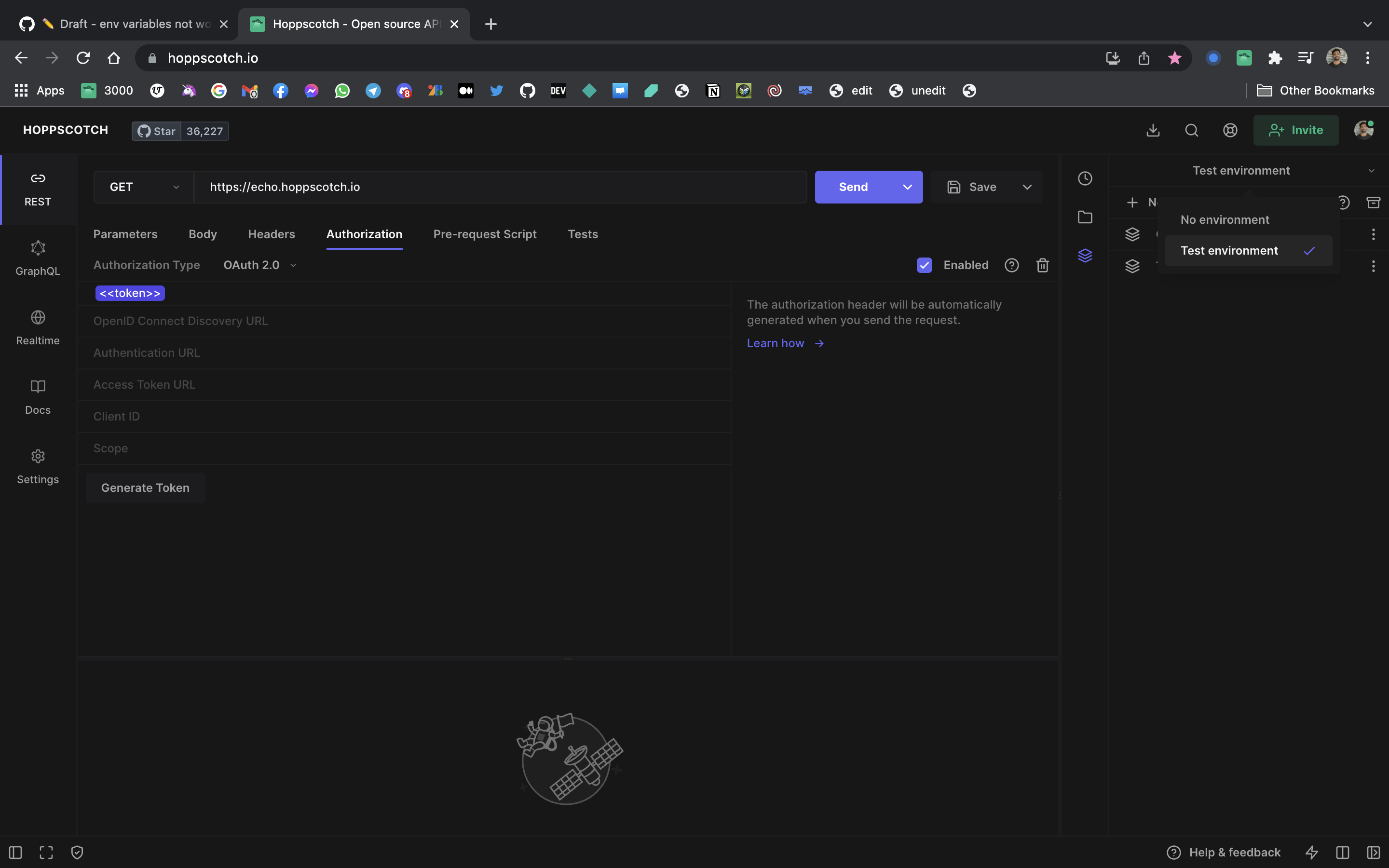Switch to the Pre-request Script tab

(x=484, y=234)
